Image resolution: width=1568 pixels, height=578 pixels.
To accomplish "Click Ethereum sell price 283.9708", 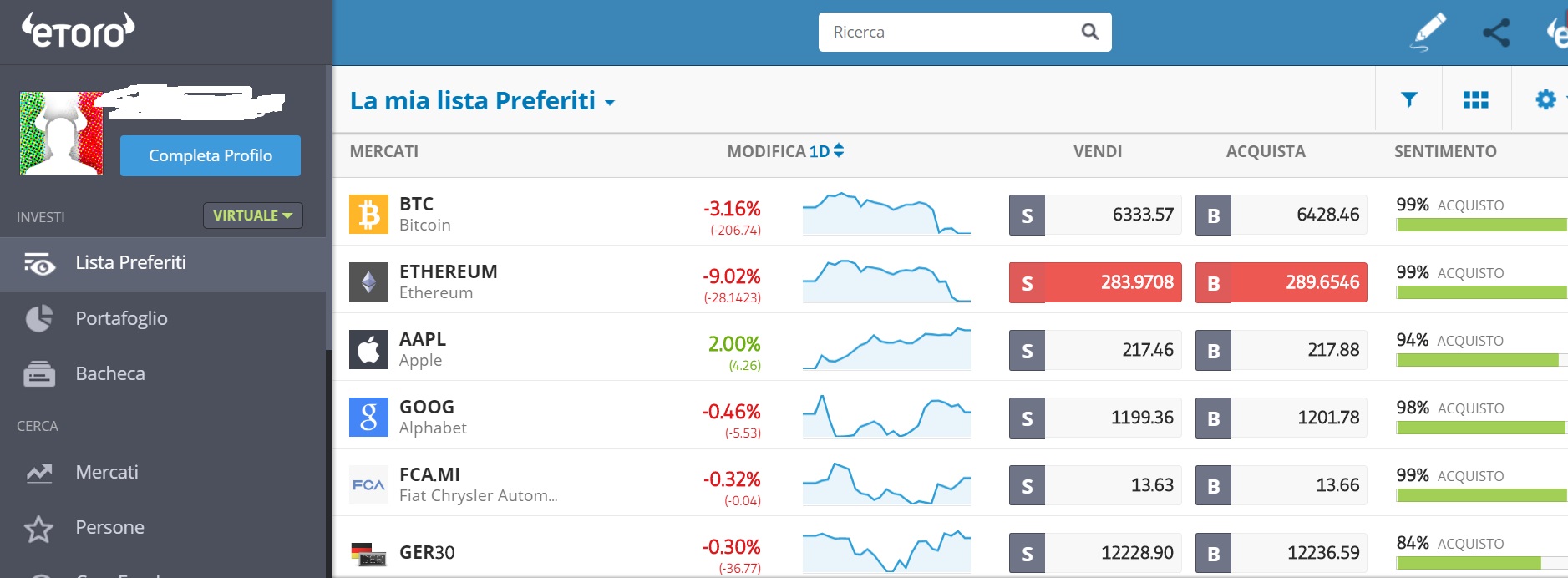I will coord(1095,282).
